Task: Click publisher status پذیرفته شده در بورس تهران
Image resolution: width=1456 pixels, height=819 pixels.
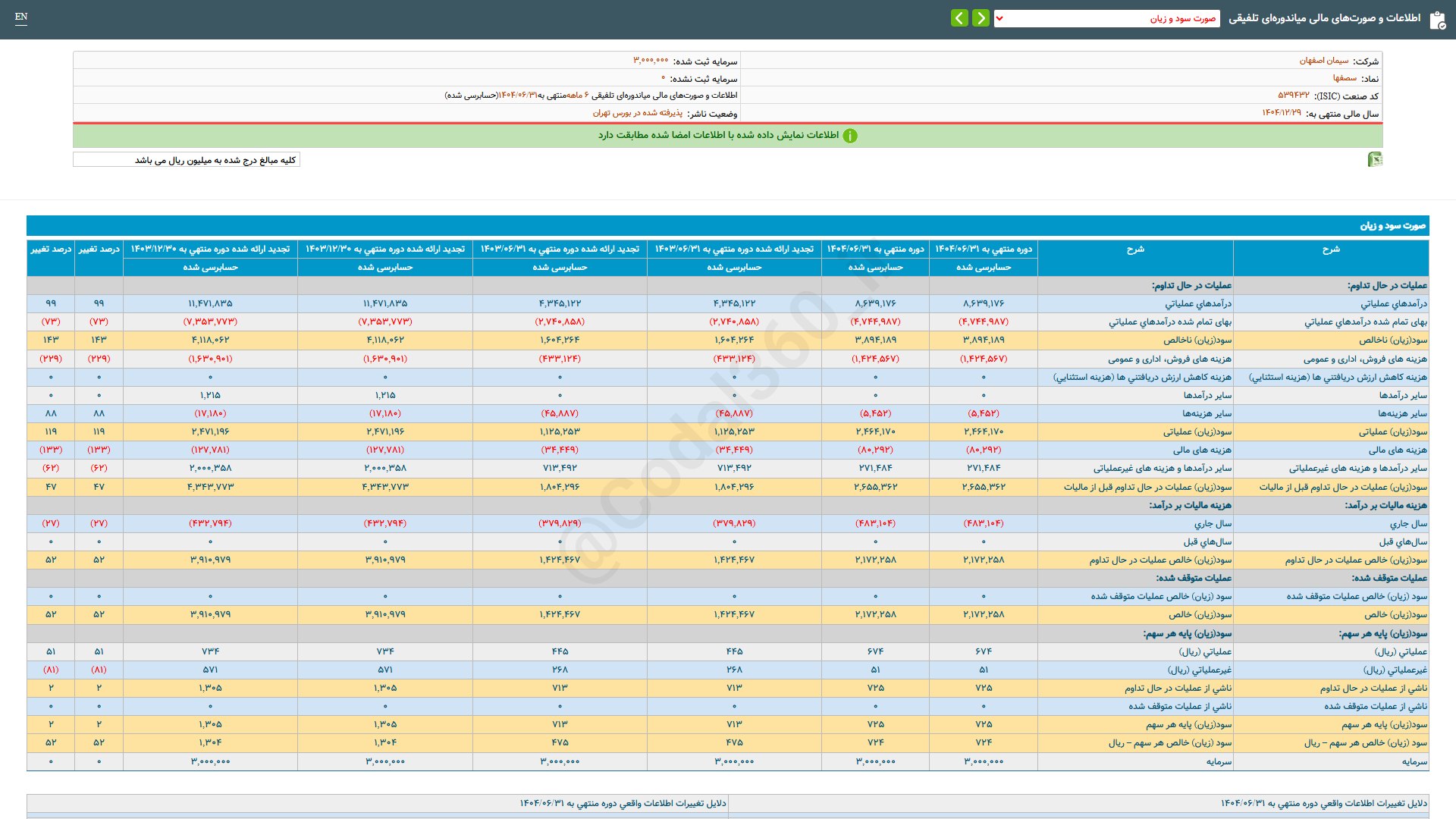Action: (x=637, y=113)
